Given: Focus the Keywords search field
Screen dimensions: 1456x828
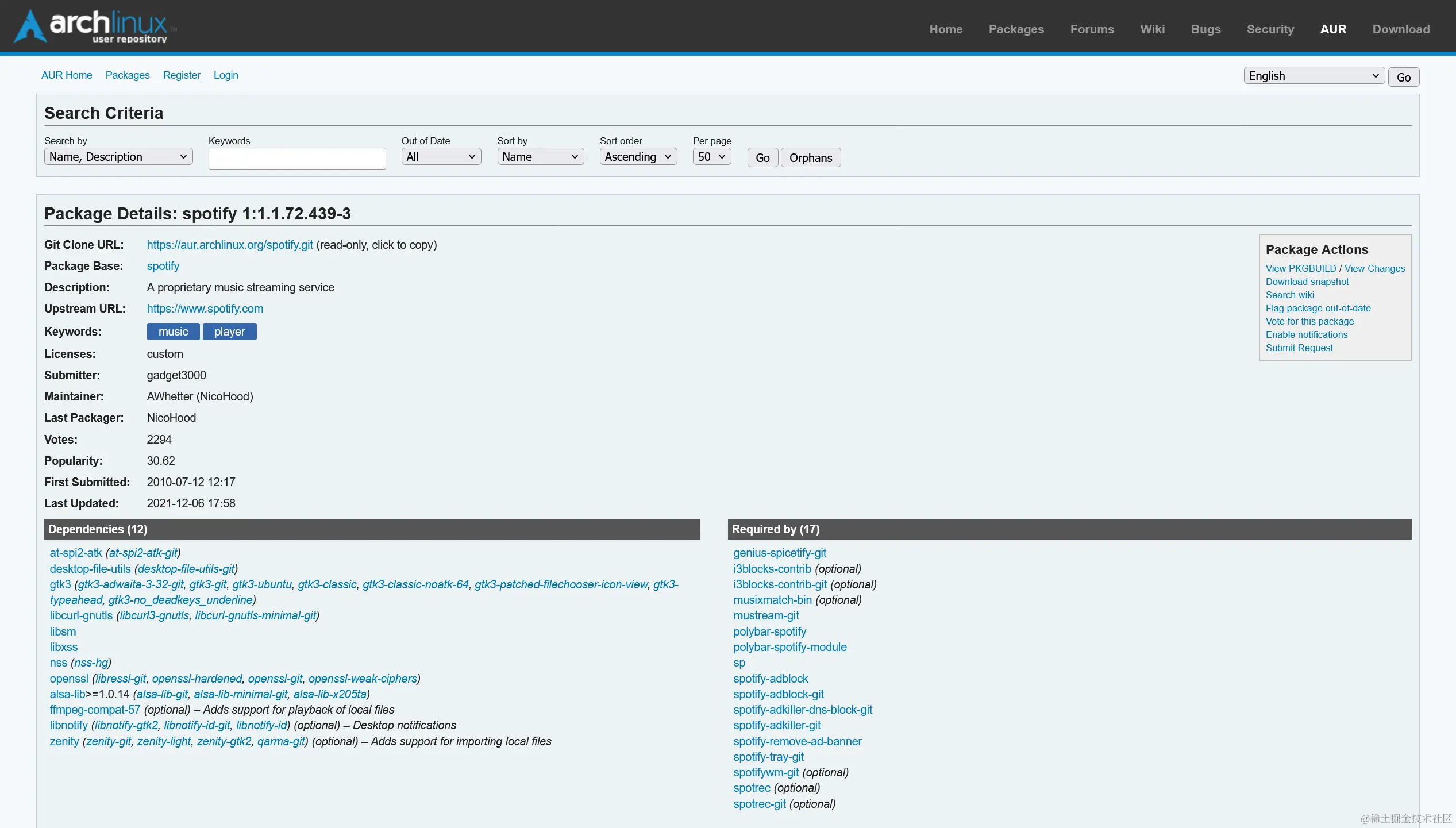Looking at the screenshot, I should [296, 159].
